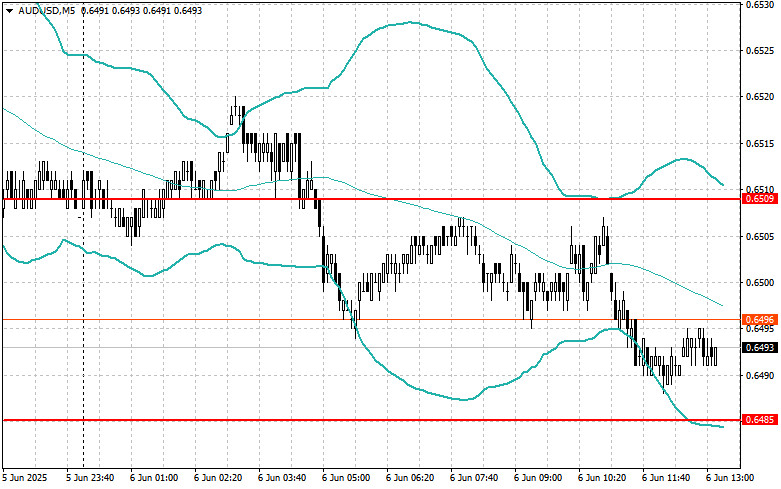The image size is (781, 489).
Task: Open chart menu triangle beside AUDUSD,M5
Action: click(10, 10)
